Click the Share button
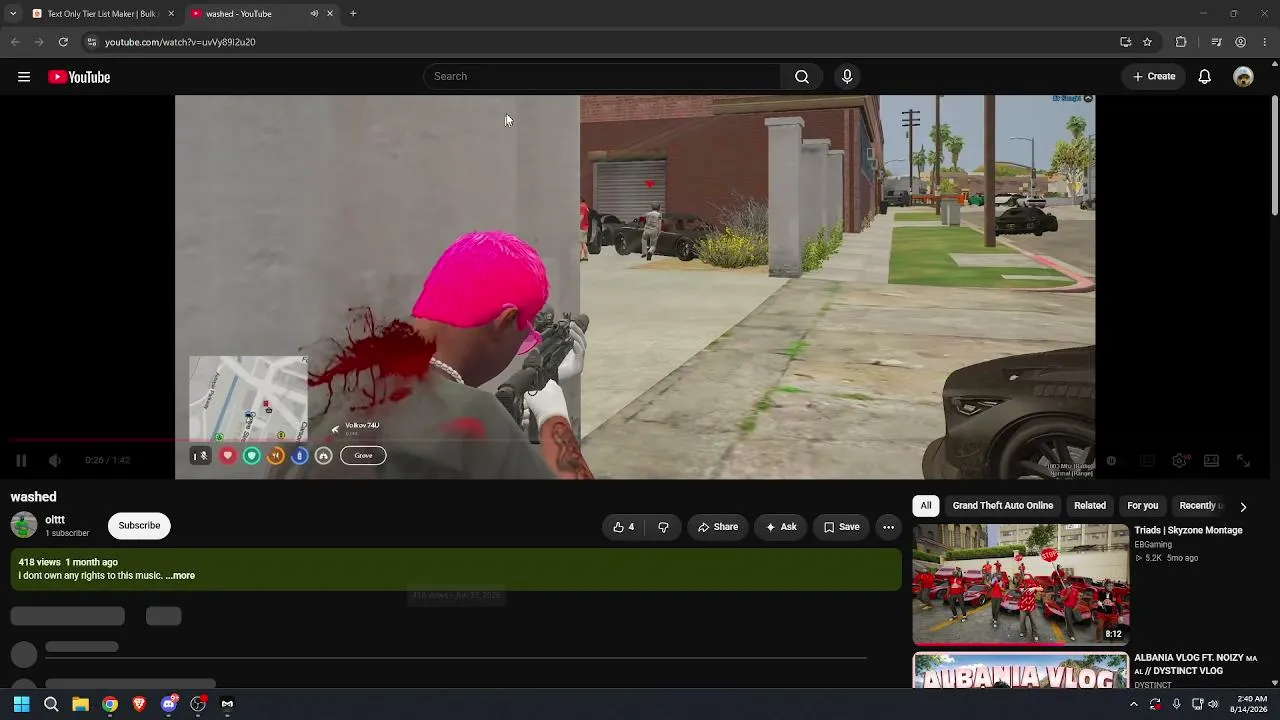 point(718,527)
